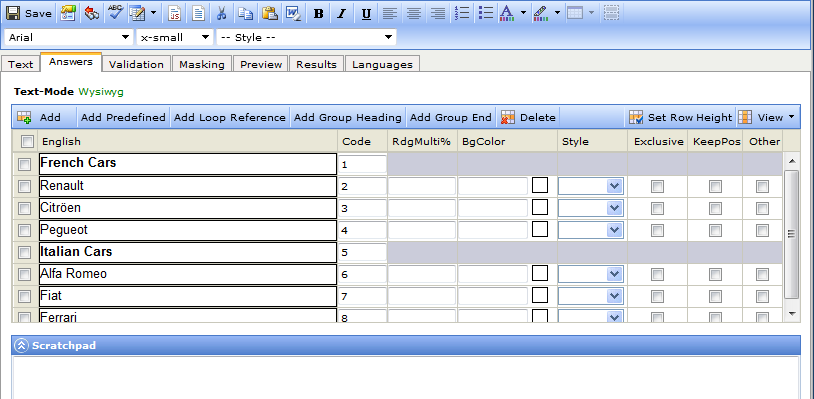814x399 pixels.
Task: Switch to the Validation tab
Action: point(136,64)
